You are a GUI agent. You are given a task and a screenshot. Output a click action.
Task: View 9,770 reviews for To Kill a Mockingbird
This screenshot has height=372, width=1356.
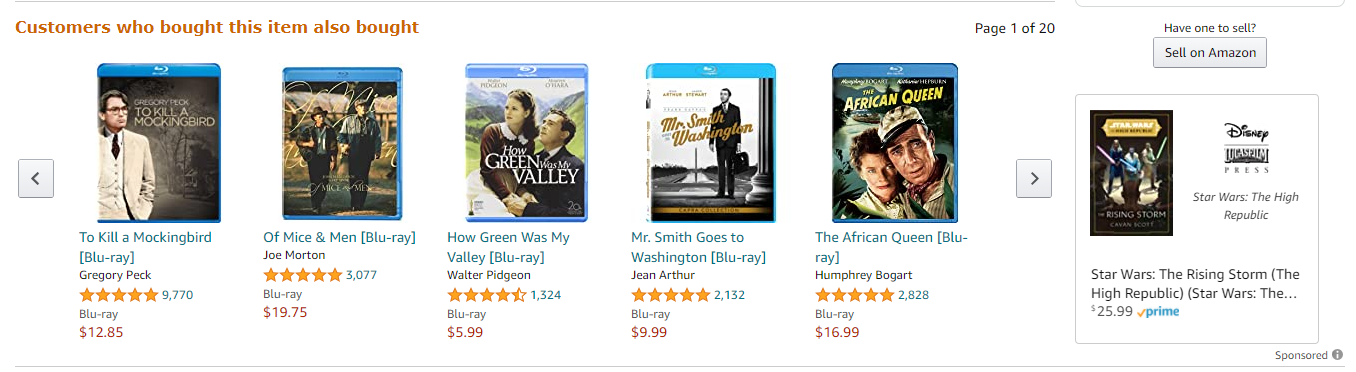click(x=177, y=295)
